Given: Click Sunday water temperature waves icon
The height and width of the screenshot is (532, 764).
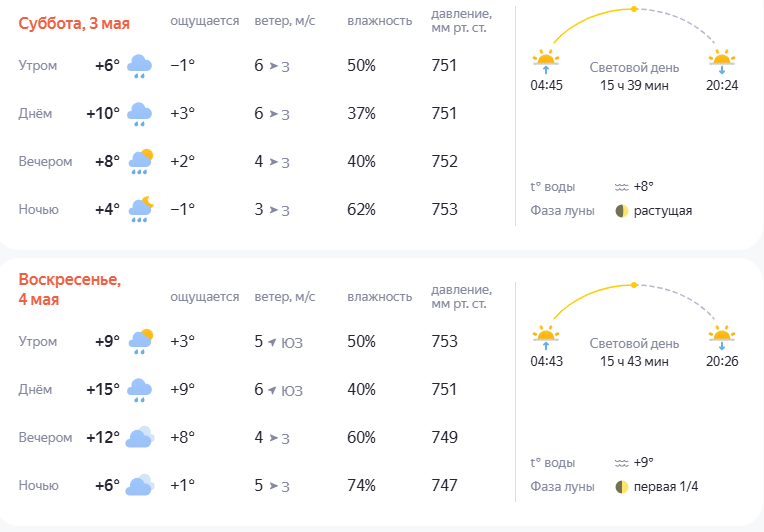Looking at the screenshot, I should 622,463.
